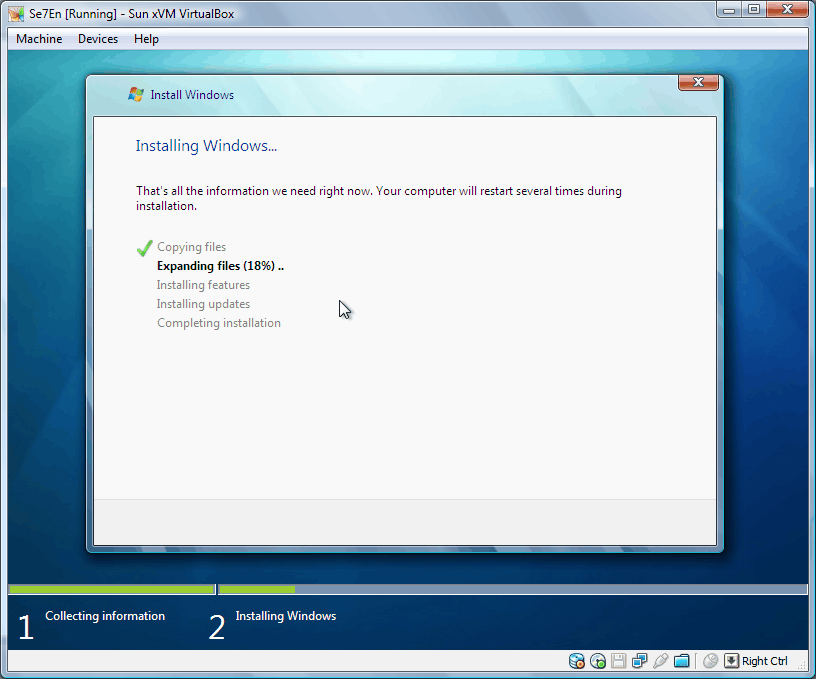This screenshot has width=816, height=679.
Task: Close the Install Windows dialog
Action: pos(698,82)
